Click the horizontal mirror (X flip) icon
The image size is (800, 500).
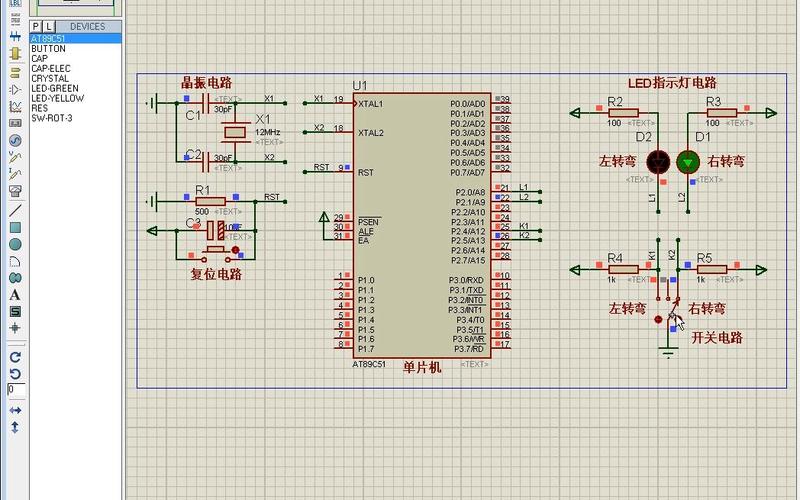tap(15, 410)
